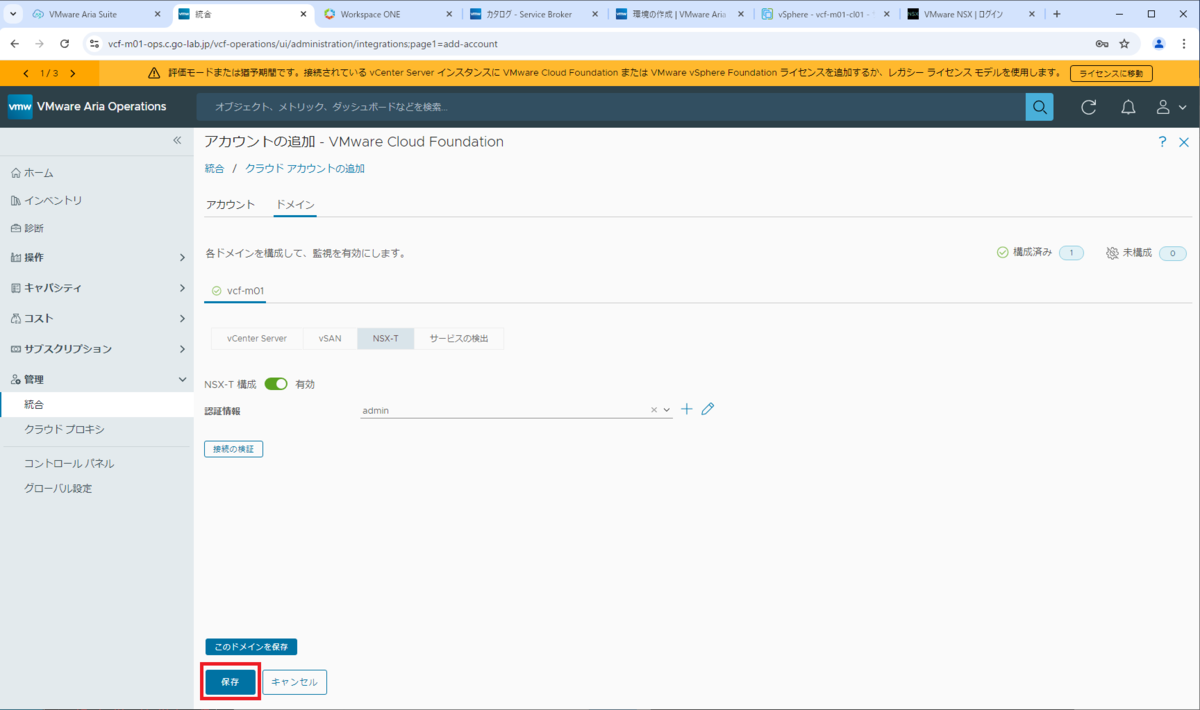Go to previous banner message

(x=26, y=73)
